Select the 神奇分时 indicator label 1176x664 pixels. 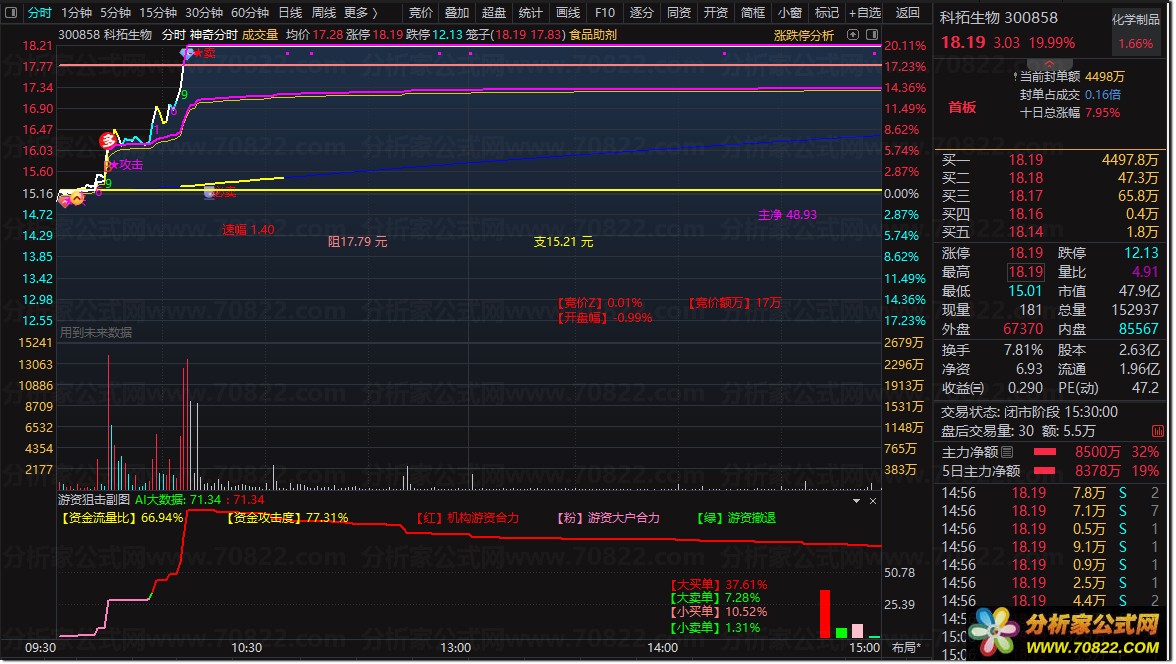tap(213, 35)
